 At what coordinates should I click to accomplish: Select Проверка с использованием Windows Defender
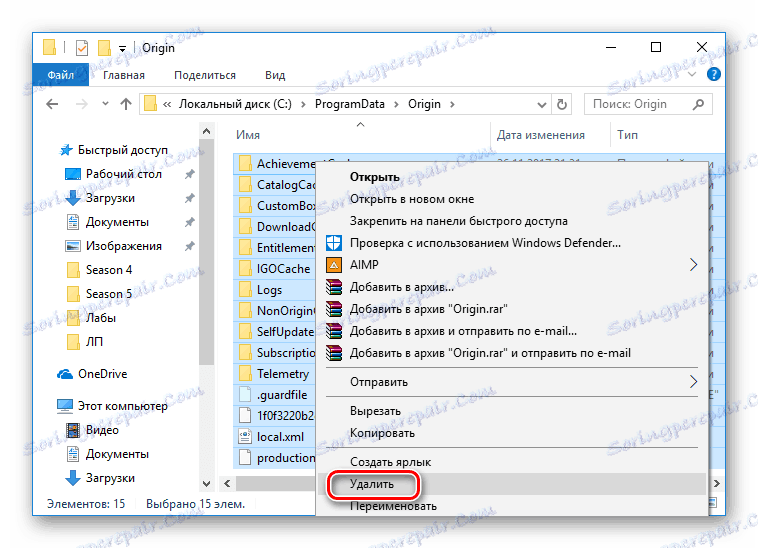point(512,243)
